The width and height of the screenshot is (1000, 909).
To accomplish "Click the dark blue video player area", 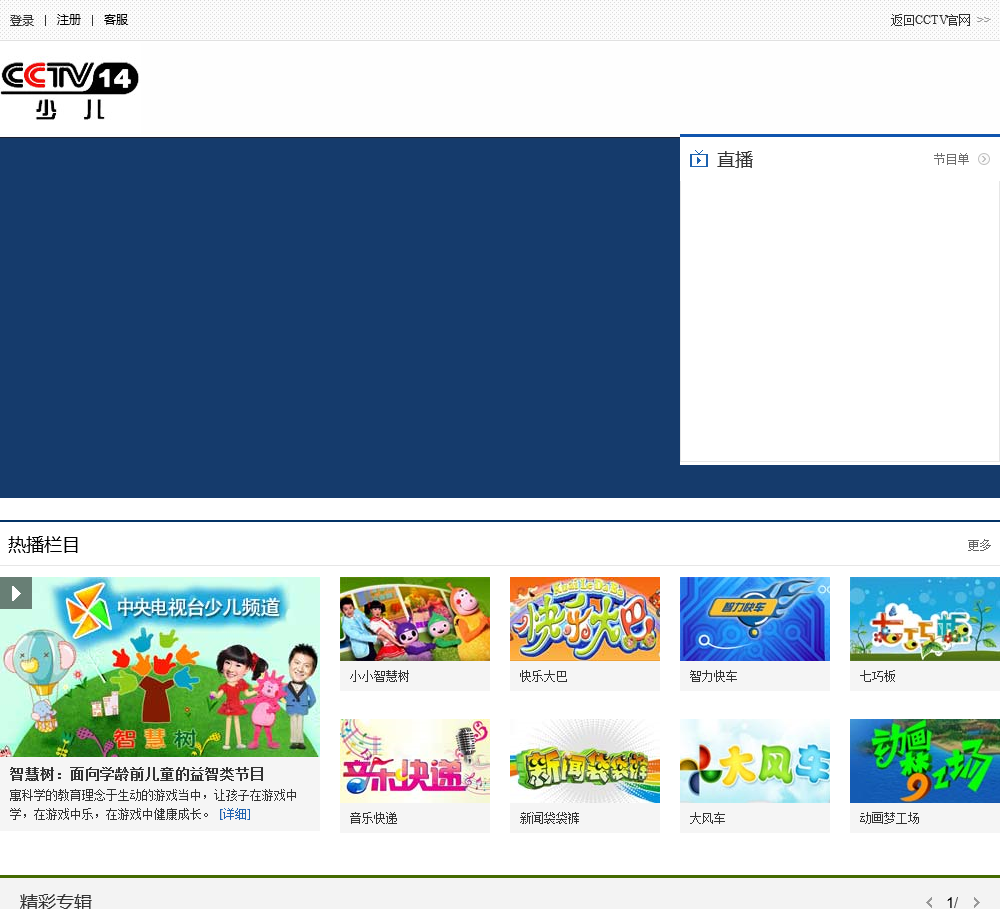I will click(x=339, y=317).
